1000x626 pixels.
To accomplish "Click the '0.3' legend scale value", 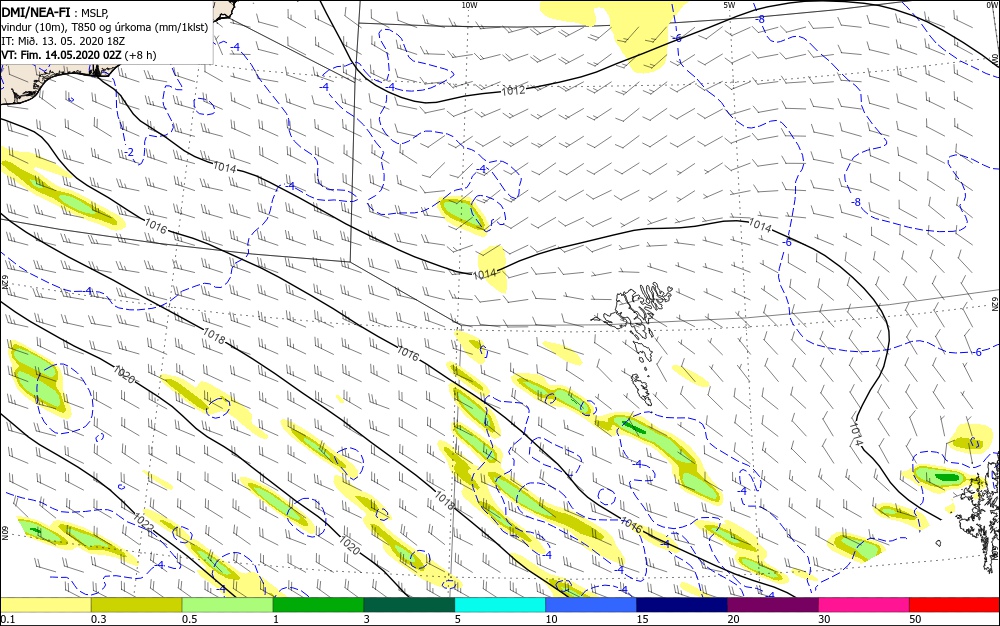I will (x=98, y=620).
